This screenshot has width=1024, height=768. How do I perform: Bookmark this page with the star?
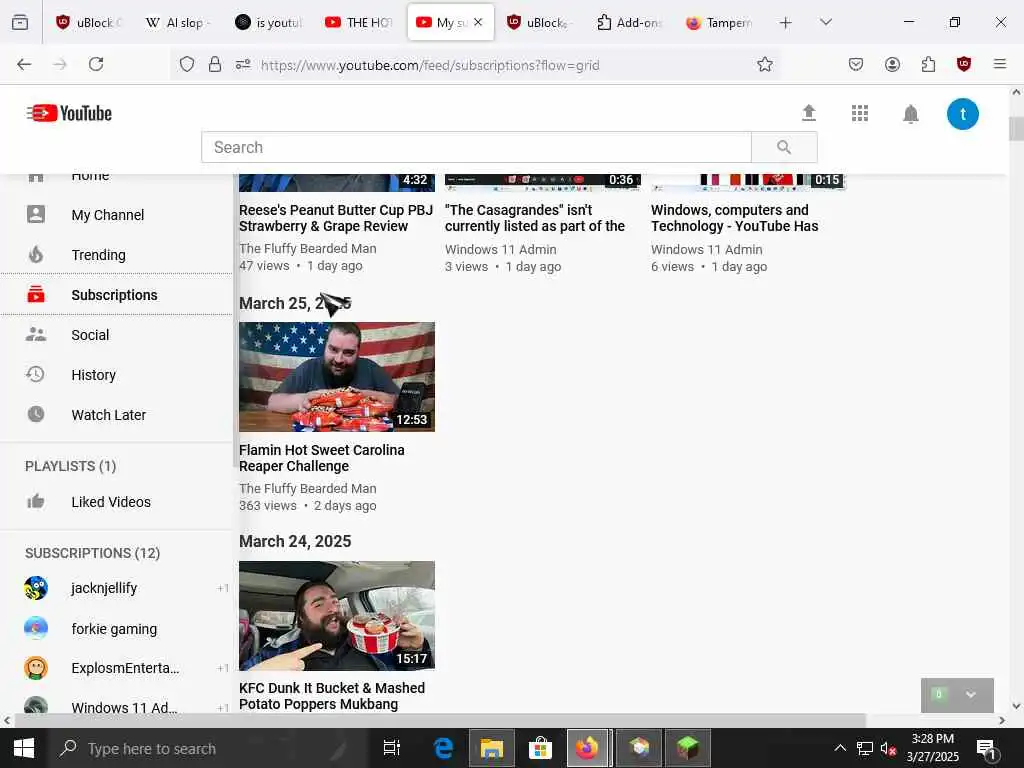tap(765, 64)
